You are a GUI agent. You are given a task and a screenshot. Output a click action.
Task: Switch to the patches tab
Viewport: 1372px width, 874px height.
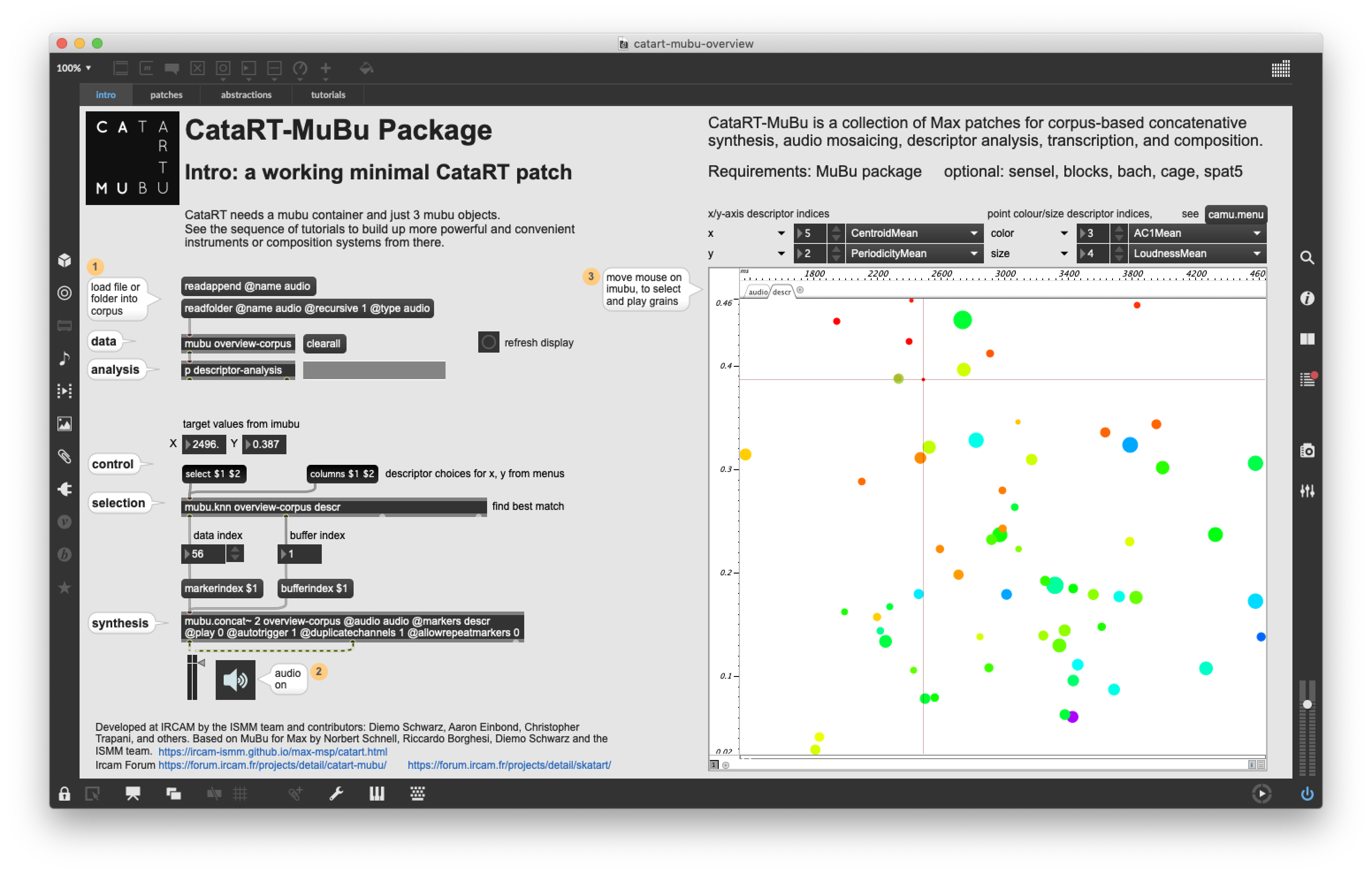point(166,95)
